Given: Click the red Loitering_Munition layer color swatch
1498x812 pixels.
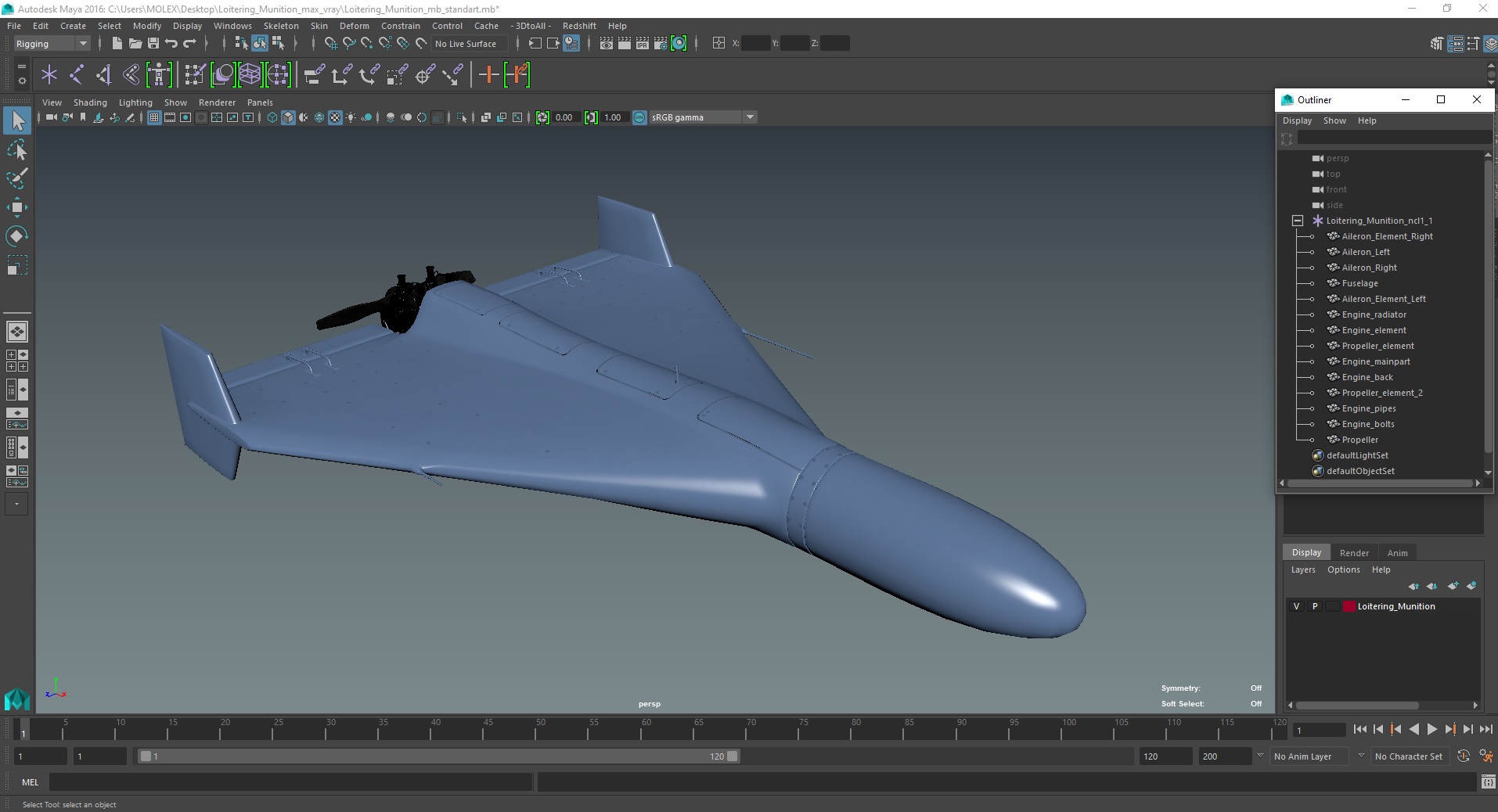Looking at the screenshot, I should [x=1349, y=606].
